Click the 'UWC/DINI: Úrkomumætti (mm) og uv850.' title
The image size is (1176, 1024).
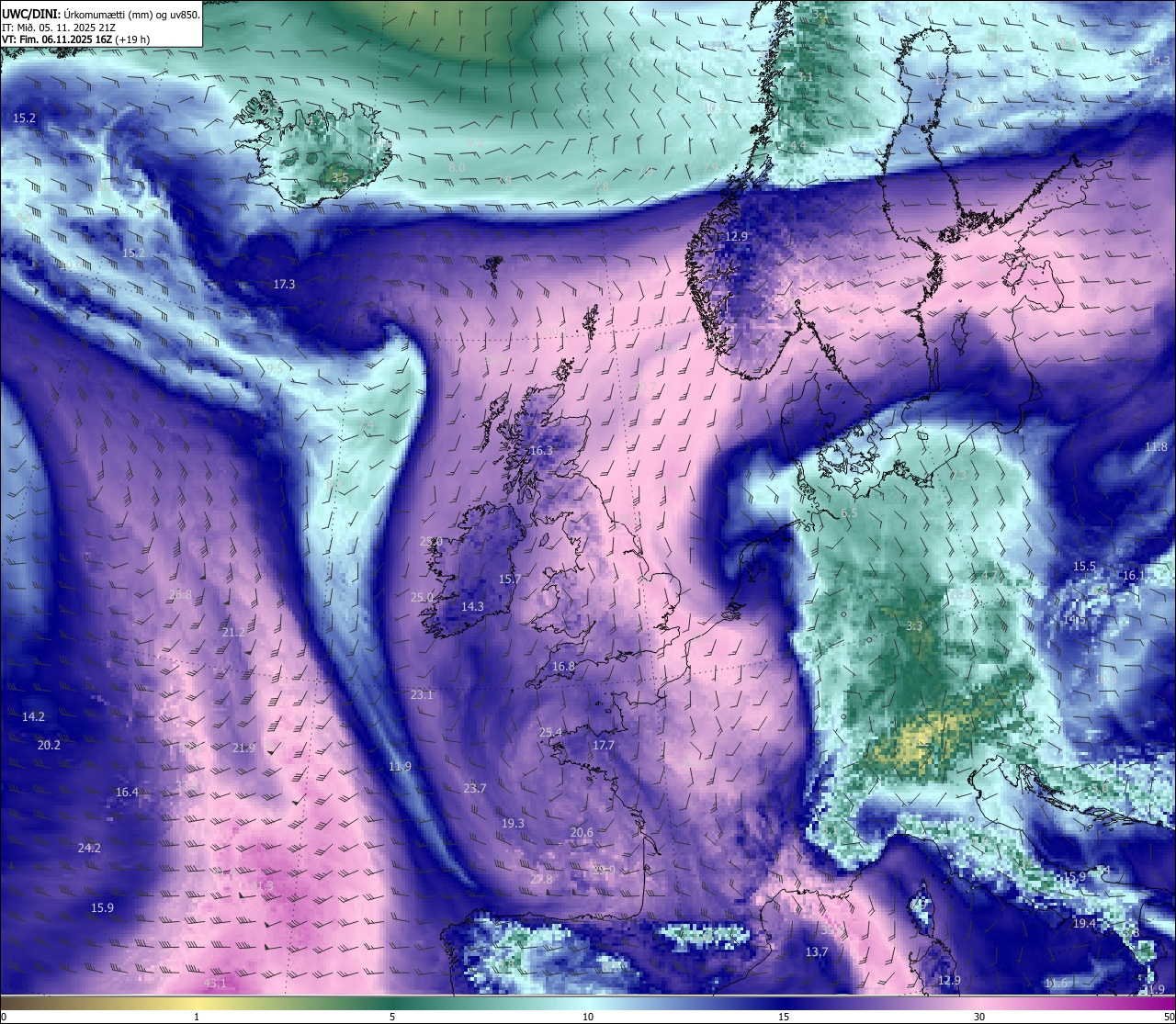(x=100, y=14)
